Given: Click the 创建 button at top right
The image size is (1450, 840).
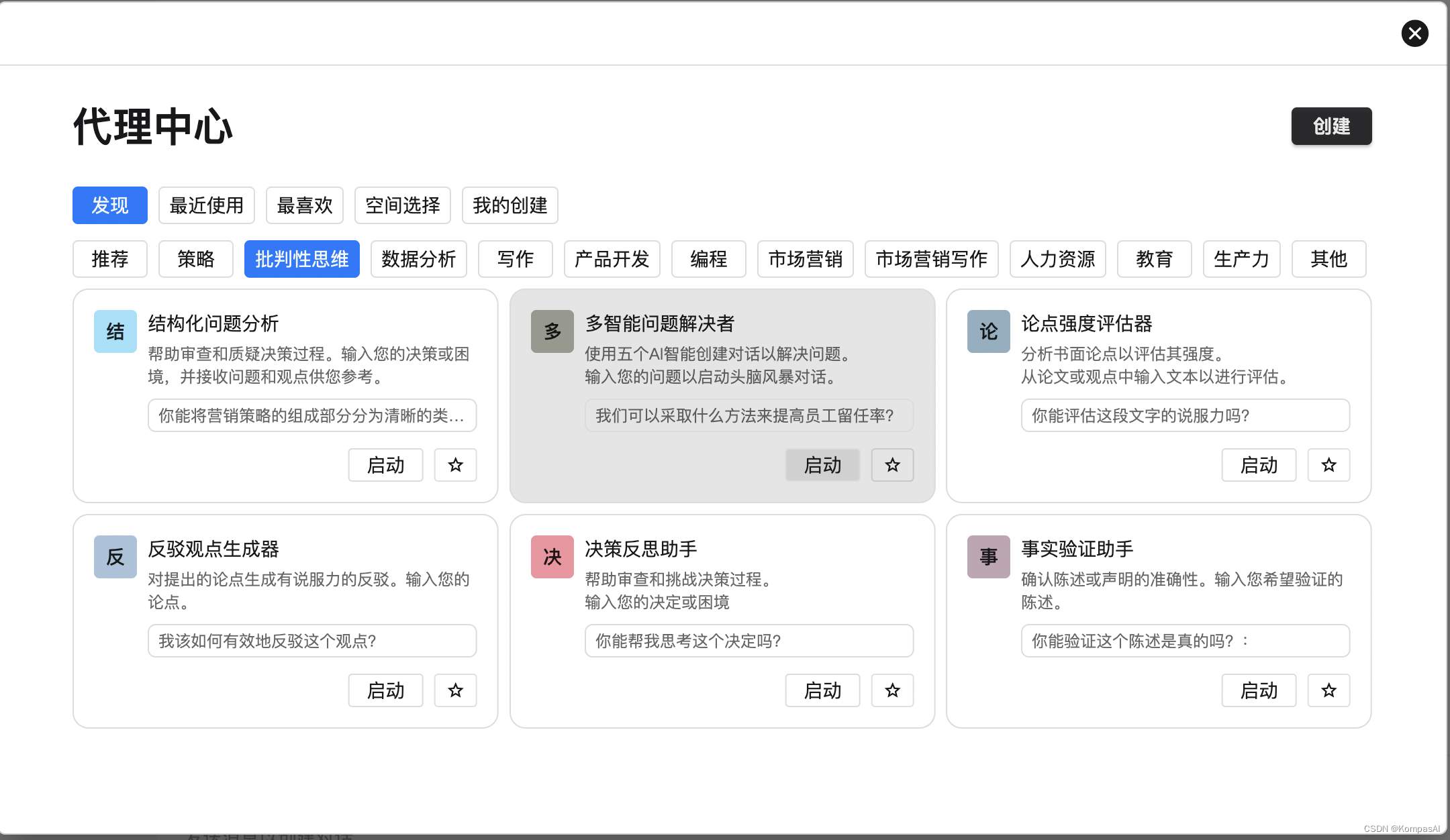Looking at the screenshot, I should point(1331,126).
